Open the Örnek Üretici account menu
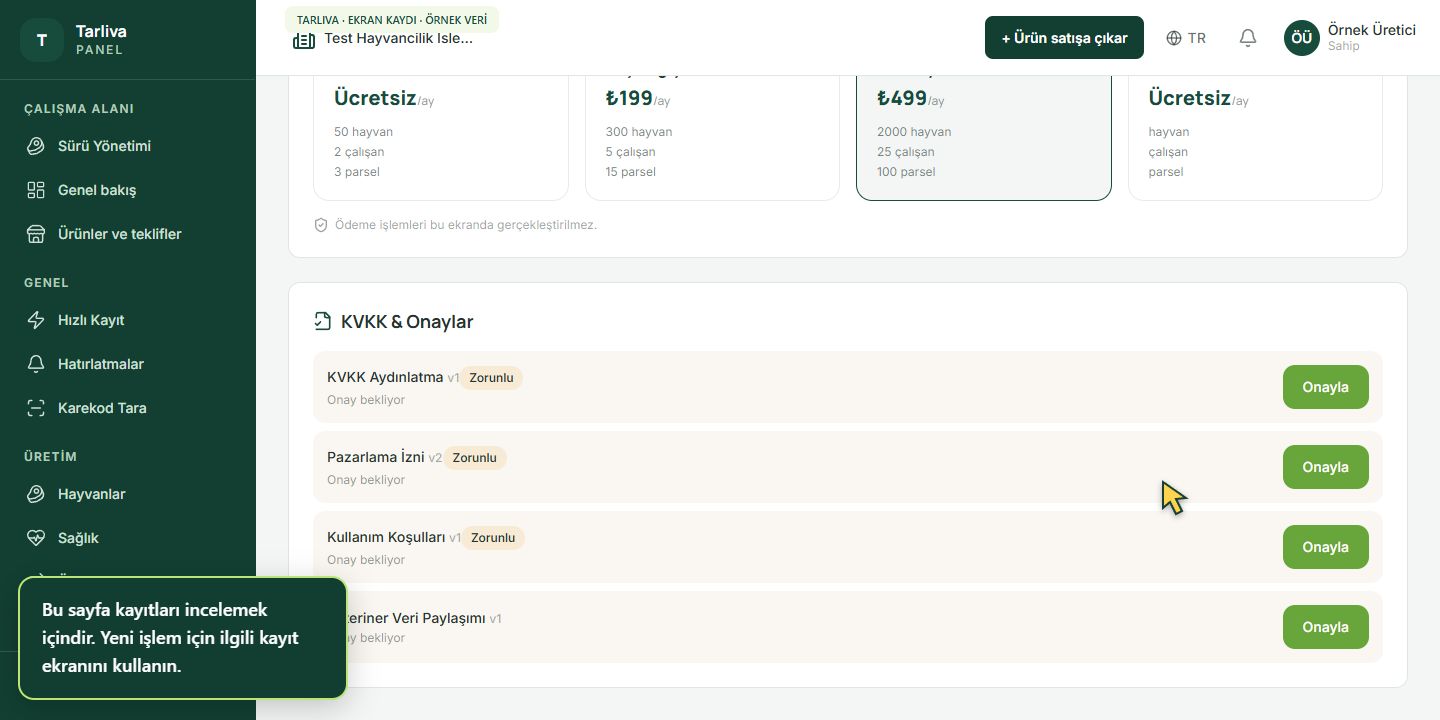Screen dimensions: 1440x720 [1350, 38]
